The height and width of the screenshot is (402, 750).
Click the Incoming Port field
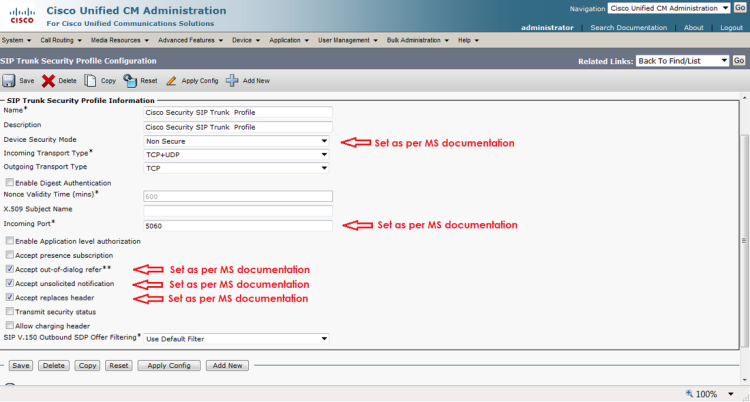pos(238,225)
